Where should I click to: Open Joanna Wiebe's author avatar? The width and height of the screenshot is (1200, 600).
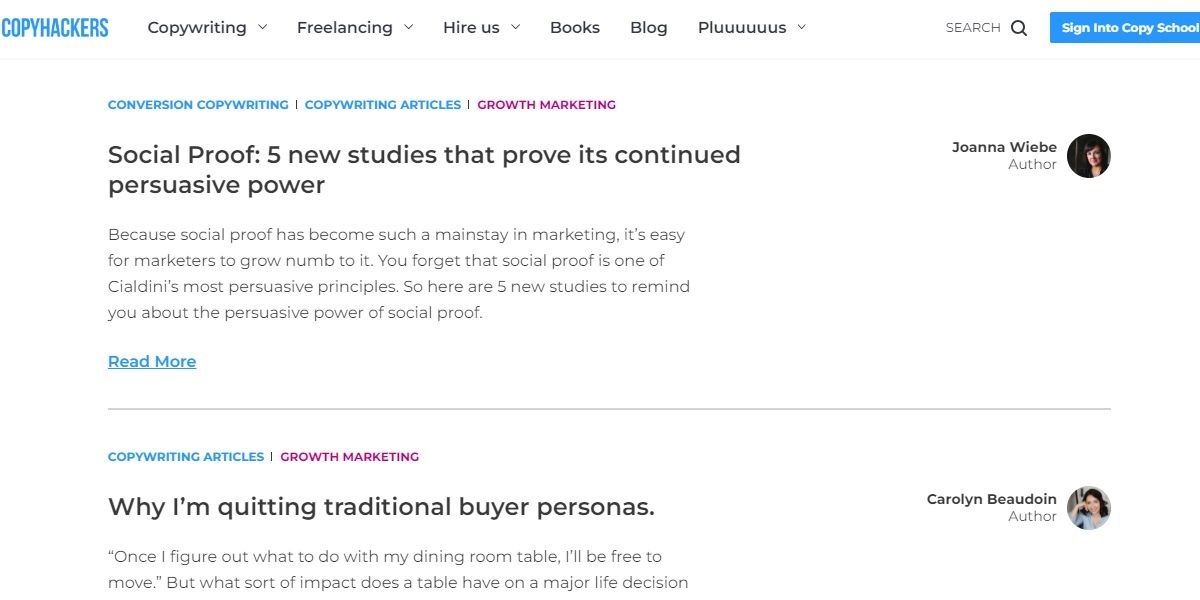(x=1089, y=156)
